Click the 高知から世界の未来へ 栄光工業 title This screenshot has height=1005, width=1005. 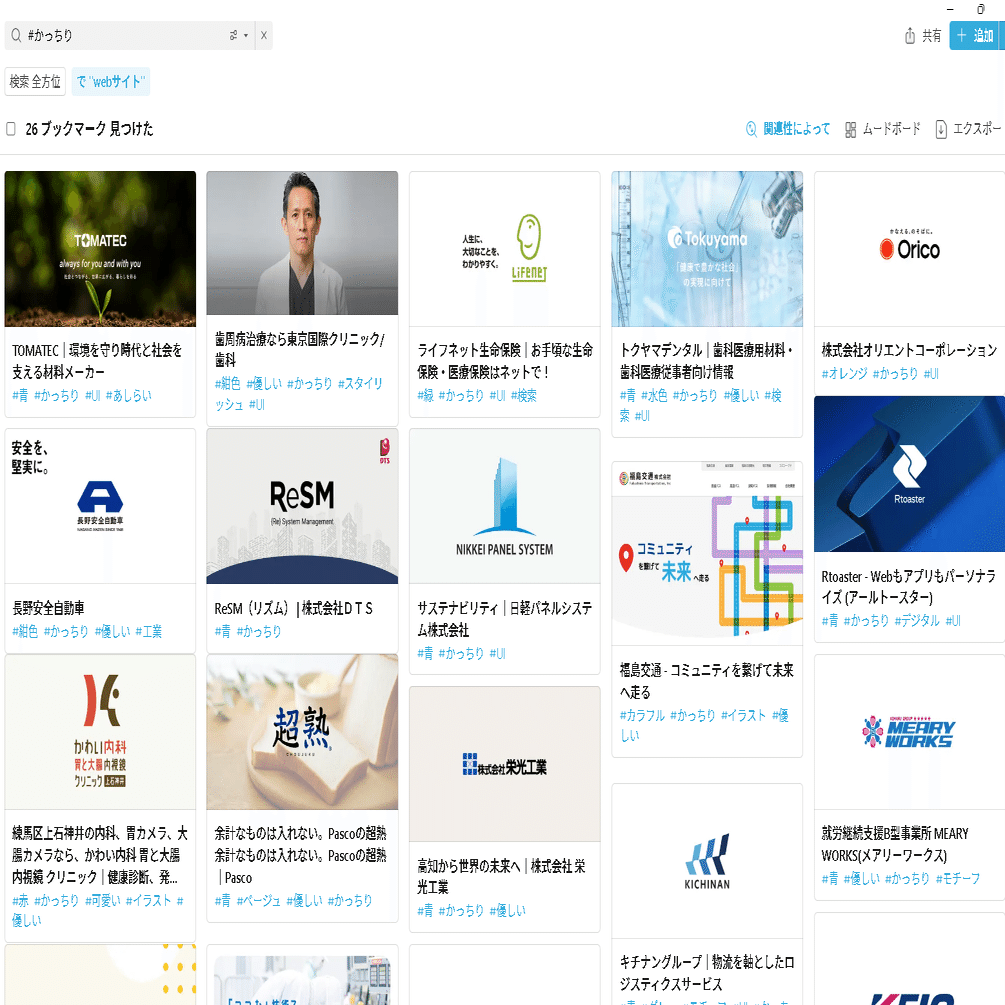coord(501,876)
